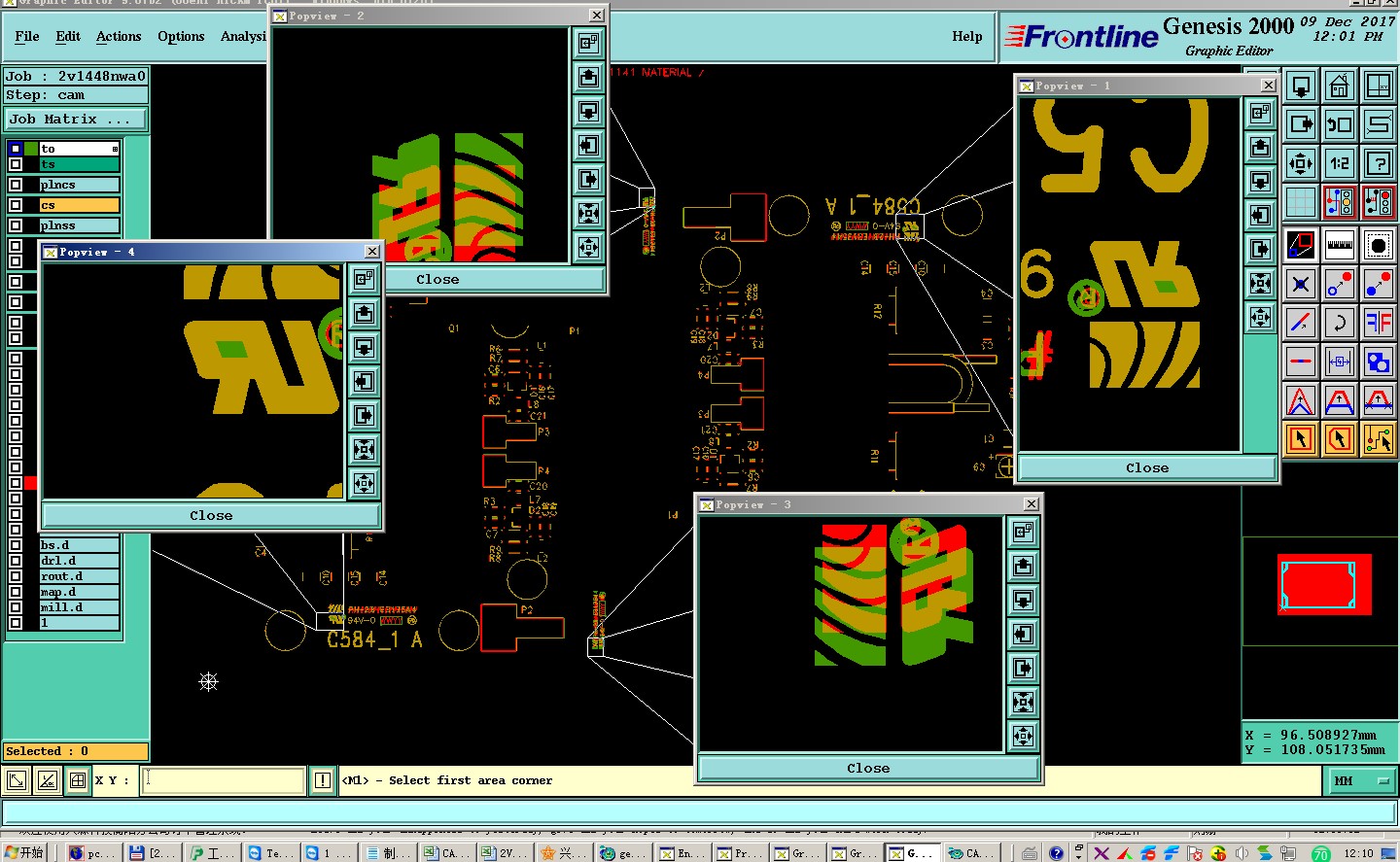
Task: Select the red-blue line segment tool
Action: click(1300, 362)
